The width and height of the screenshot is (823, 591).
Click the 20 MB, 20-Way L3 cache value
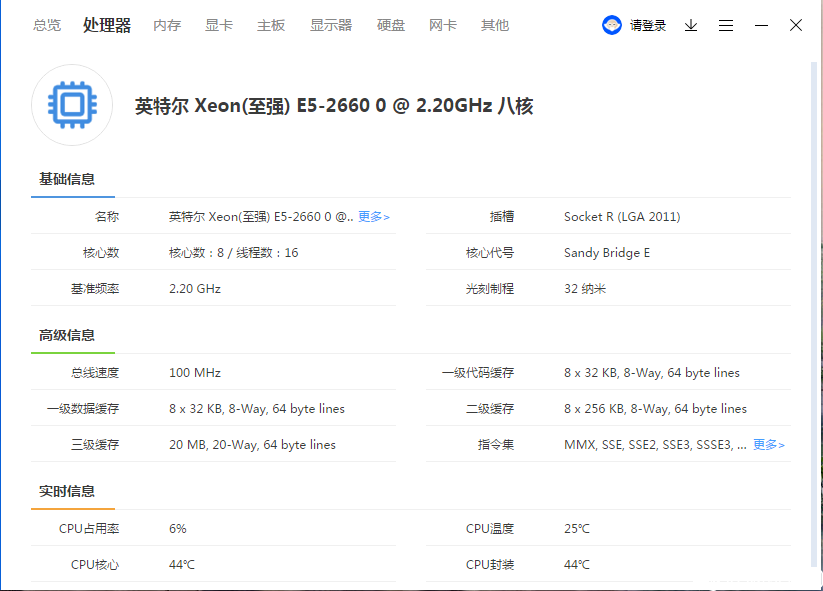click(x=252, y=445)
